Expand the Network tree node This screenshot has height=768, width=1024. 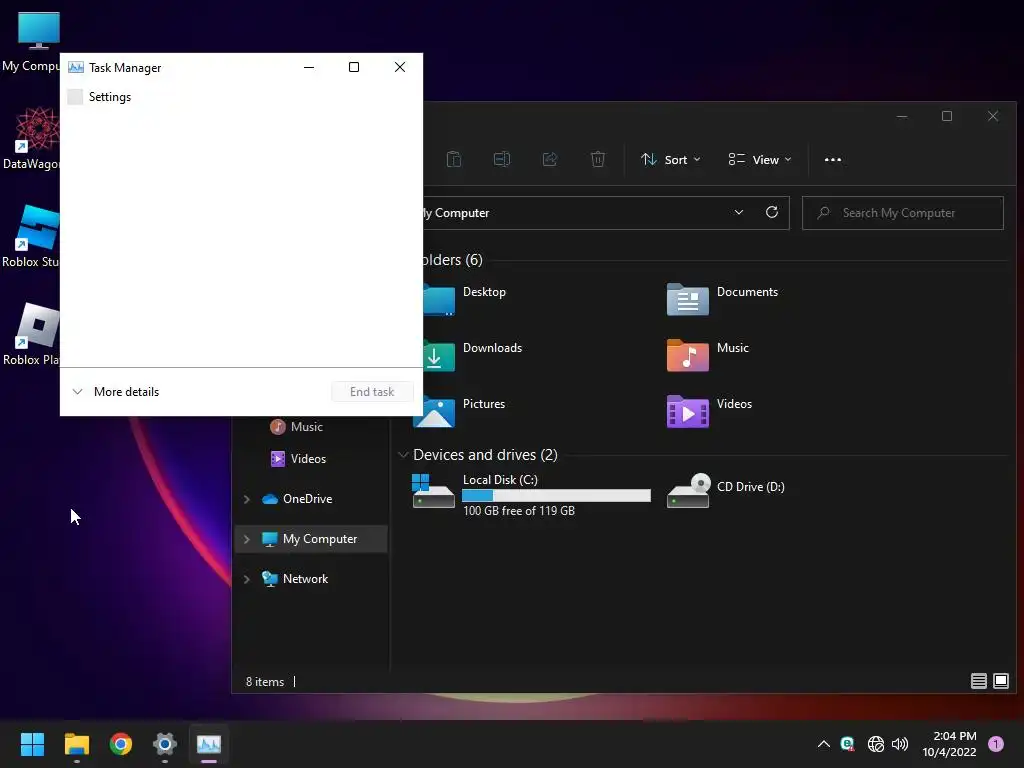[x=246, y=579]
